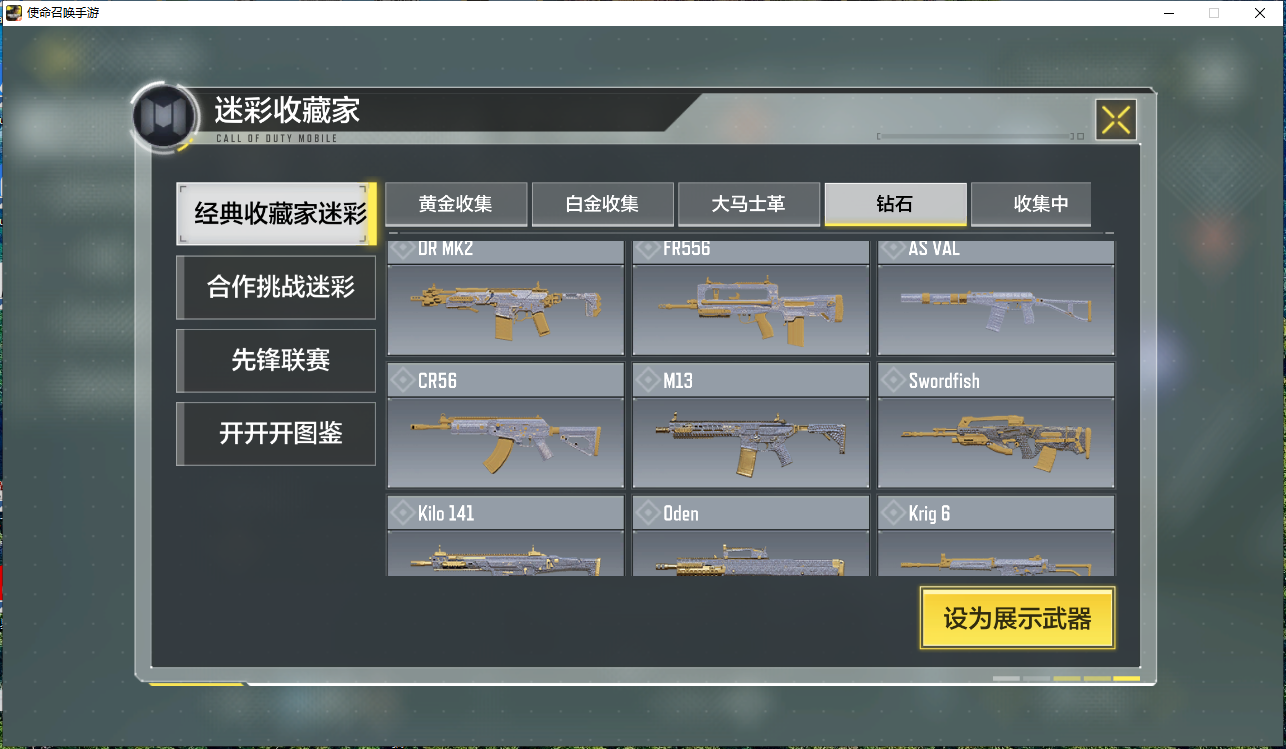Click the diamond icon beside Kilo 141
1286x749 pixels.
[403, 514]
